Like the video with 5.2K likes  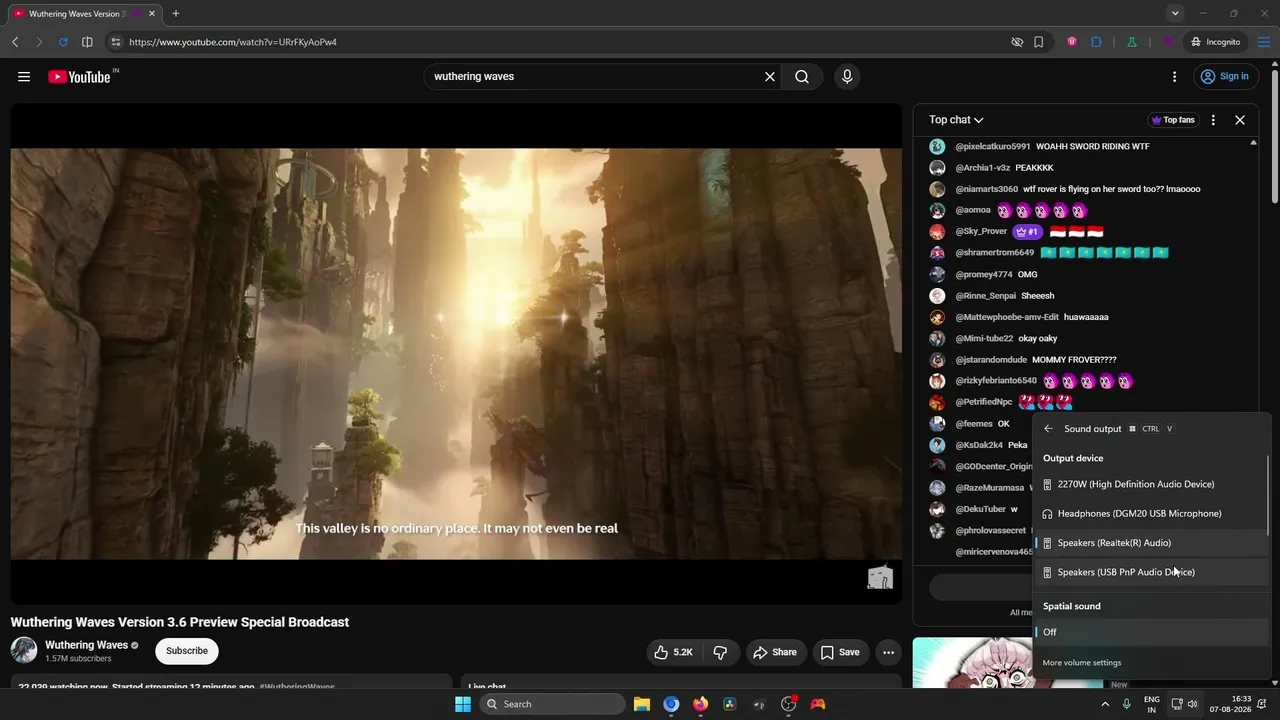pos(673,652)
